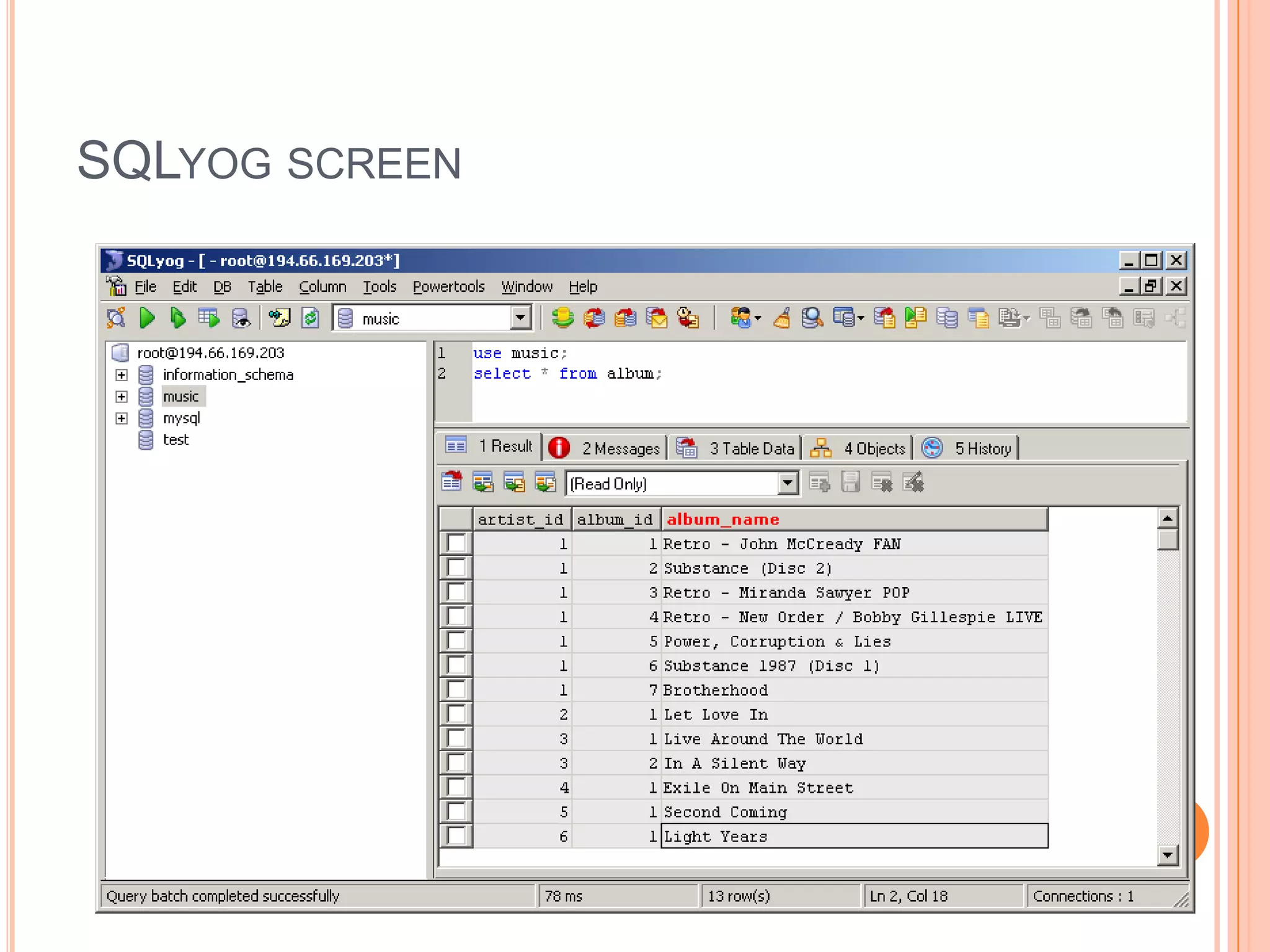Image resolution: width=1270 pixels, height=952 pixels.
Task: Click the scheduled backup clock icon
Action: (688, 318)
